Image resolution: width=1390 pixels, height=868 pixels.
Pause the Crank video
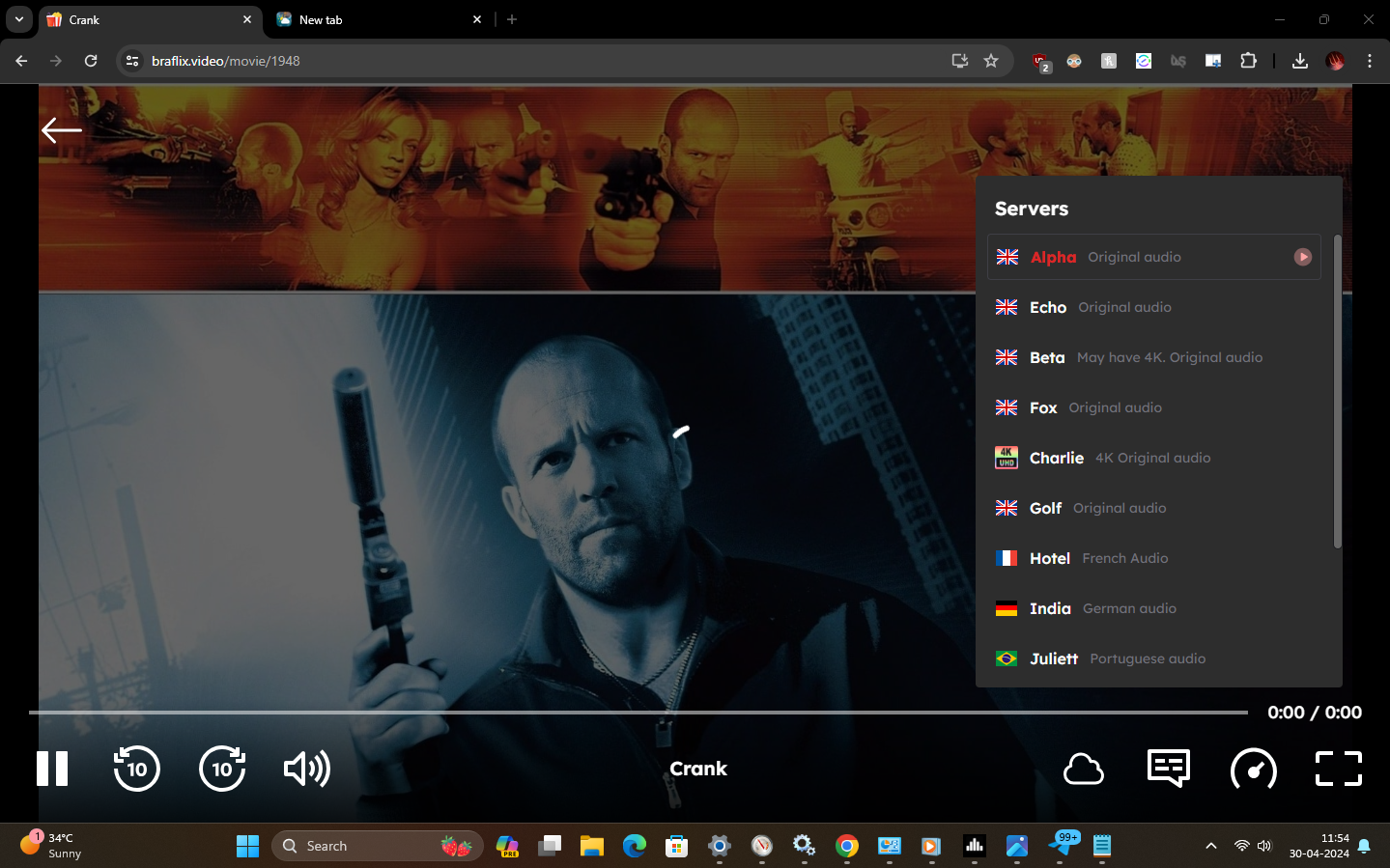[52, 769]
